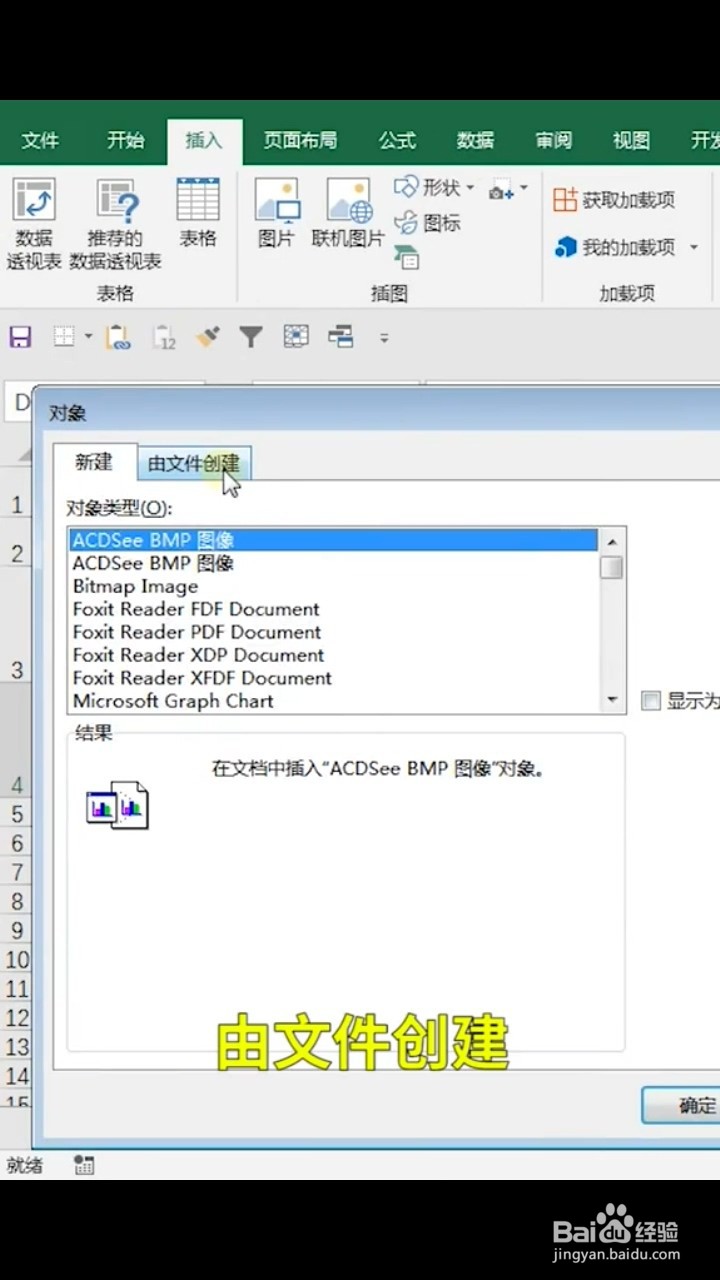This screenshot has height=1280, width=720.
Task: Select row 3 header
Action: click(x=17, y=670)
